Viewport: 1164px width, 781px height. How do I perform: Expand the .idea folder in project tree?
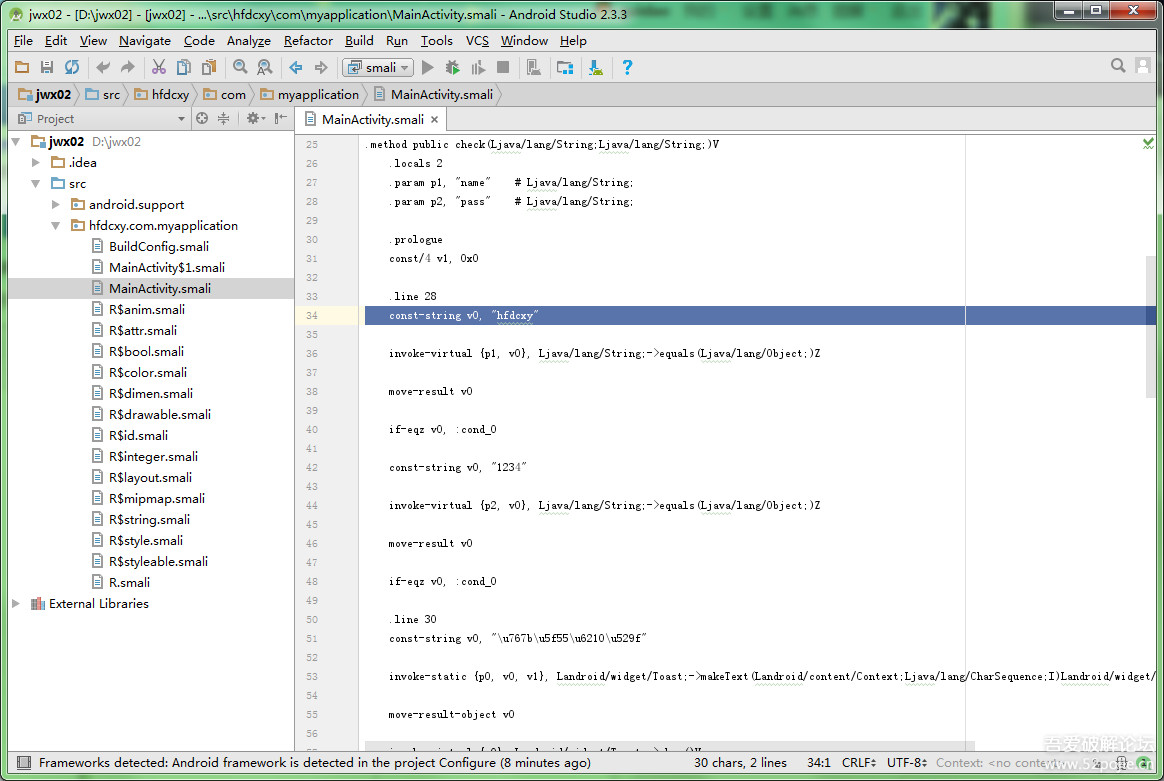(x=36, y=162)
